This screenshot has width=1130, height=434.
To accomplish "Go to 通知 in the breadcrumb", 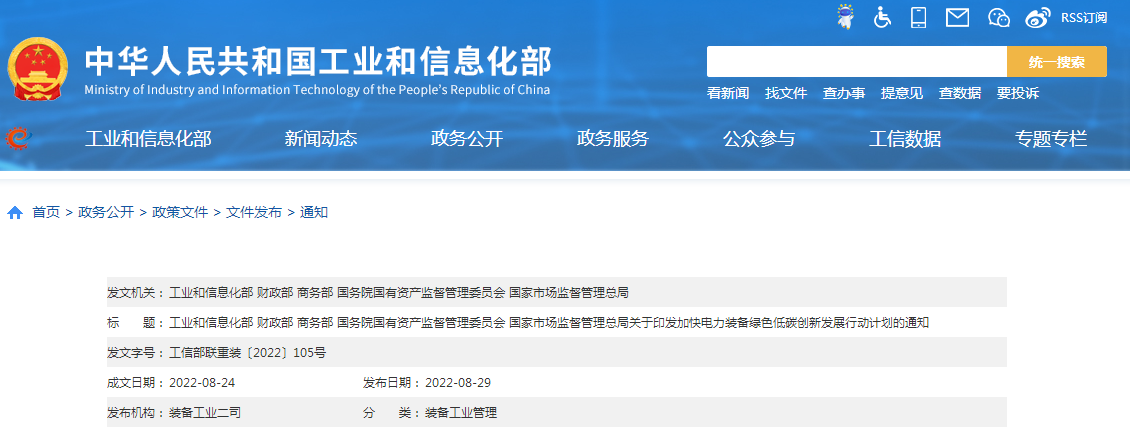I will (x=313, y=213).
